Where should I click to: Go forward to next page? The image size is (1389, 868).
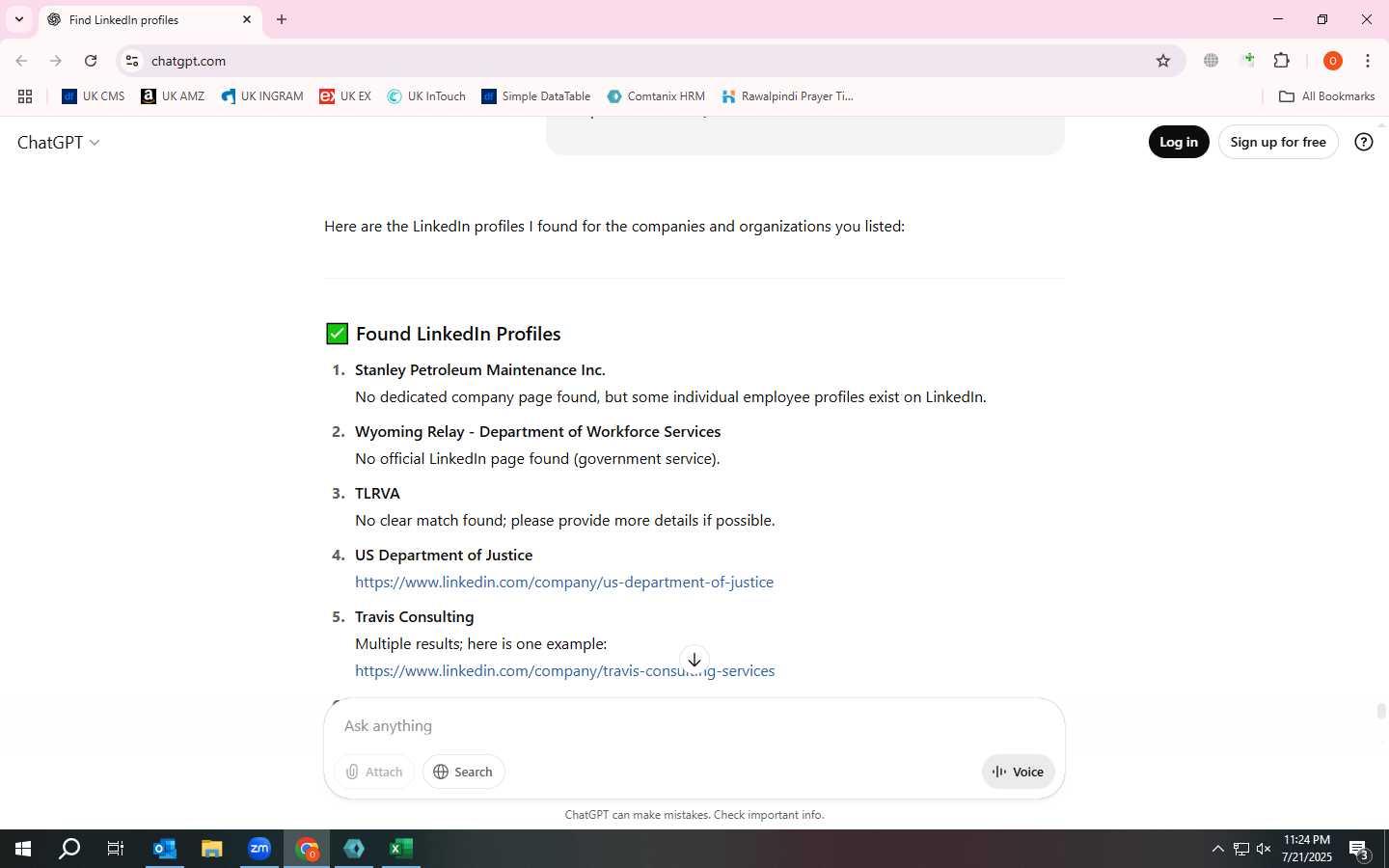[x=56, y=61]
